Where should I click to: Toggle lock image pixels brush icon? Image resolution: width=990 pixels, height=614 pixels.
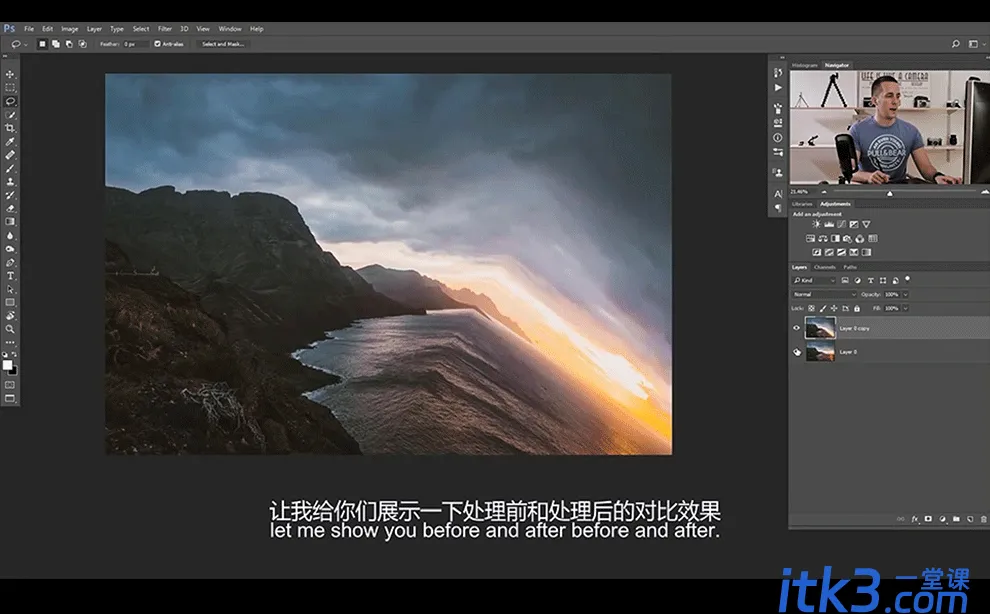[823, 308]
